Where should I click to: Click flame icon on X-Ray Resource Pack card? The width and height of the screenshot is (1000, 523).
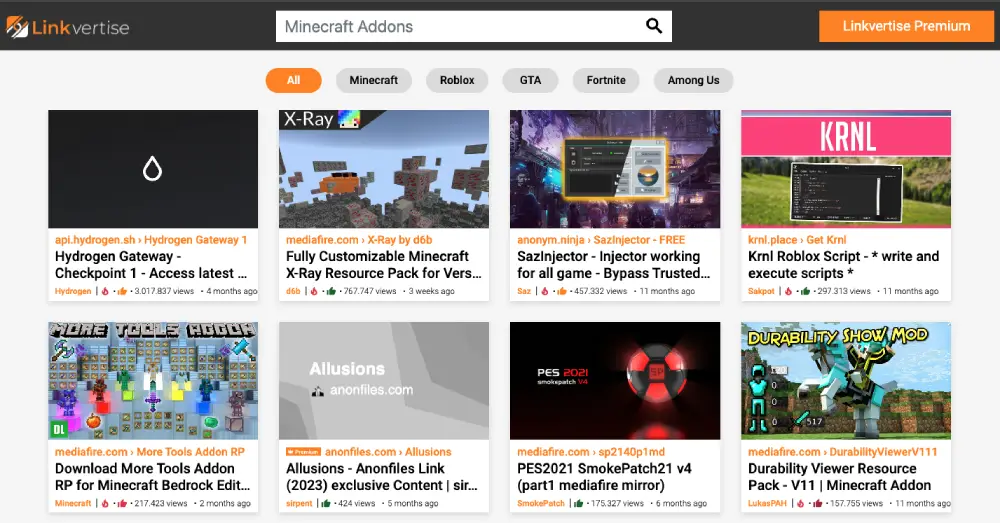(314, 291)
